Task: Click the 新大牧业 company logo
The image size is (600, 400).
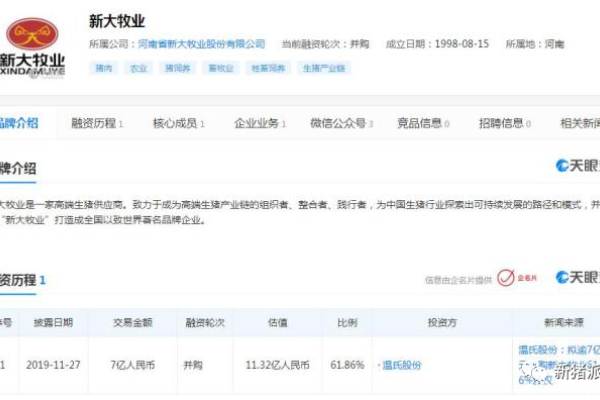Action: coord(33,48)
